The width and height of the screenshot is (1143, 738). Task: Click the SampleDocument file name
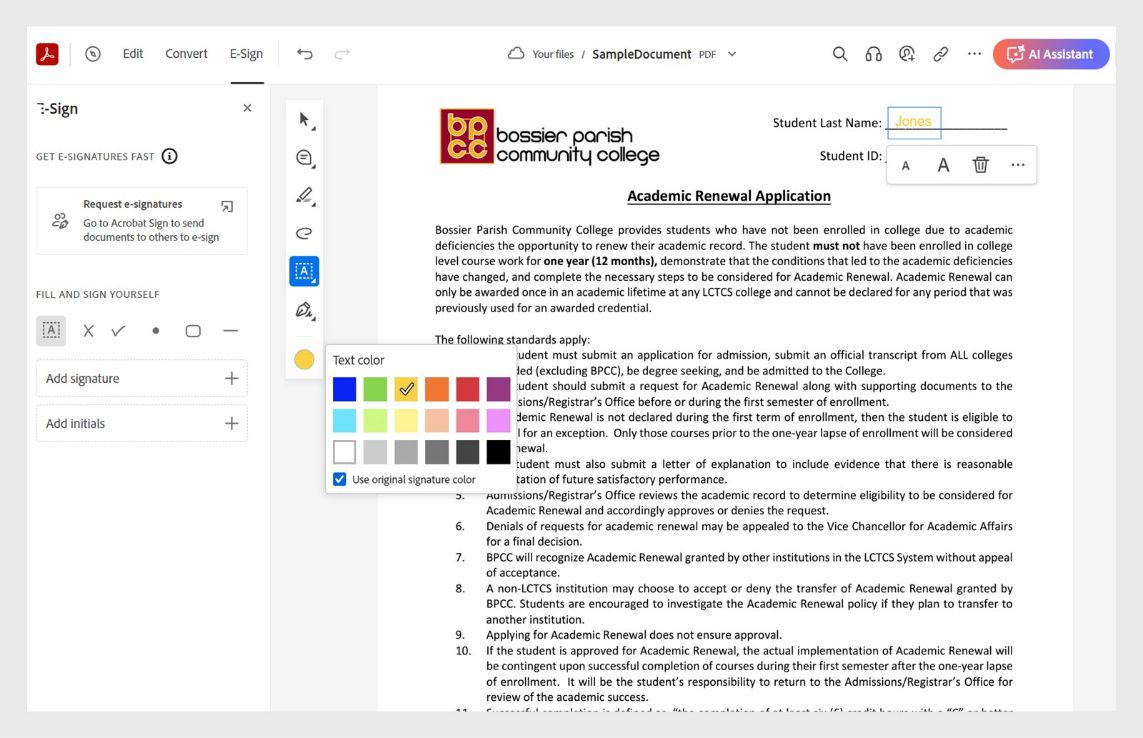[641, 54]
